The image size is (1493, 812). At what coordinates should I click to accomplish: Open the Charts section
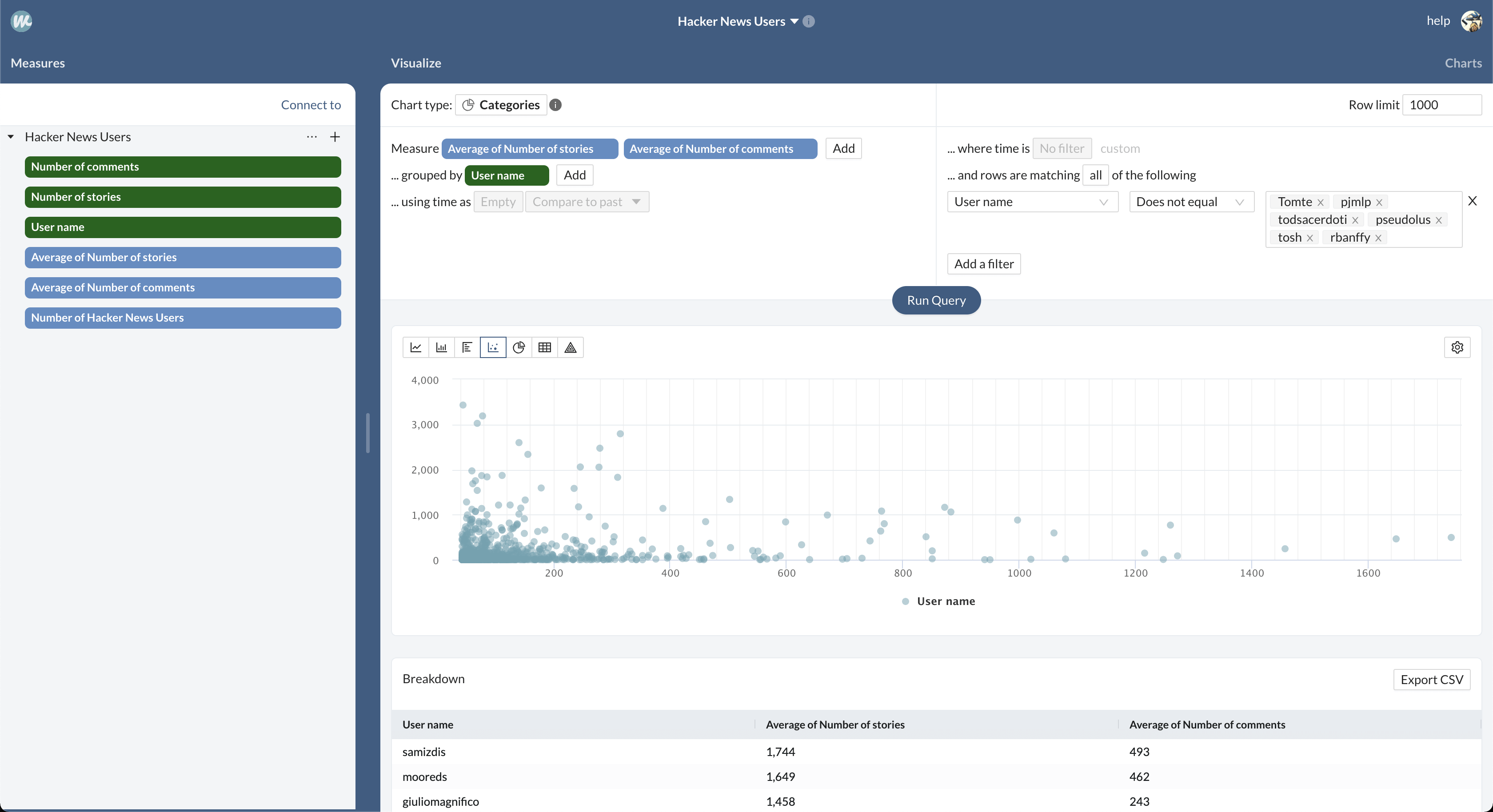(1463, 63)
